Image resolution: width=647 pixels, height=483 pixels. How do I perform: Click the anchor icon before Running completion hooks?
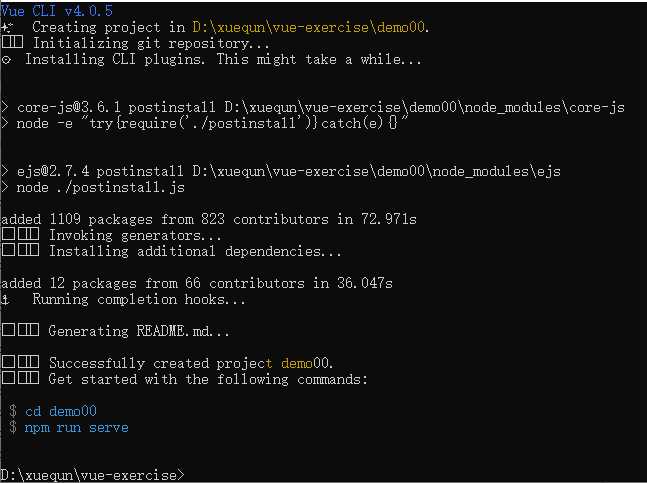click(5, 299)
